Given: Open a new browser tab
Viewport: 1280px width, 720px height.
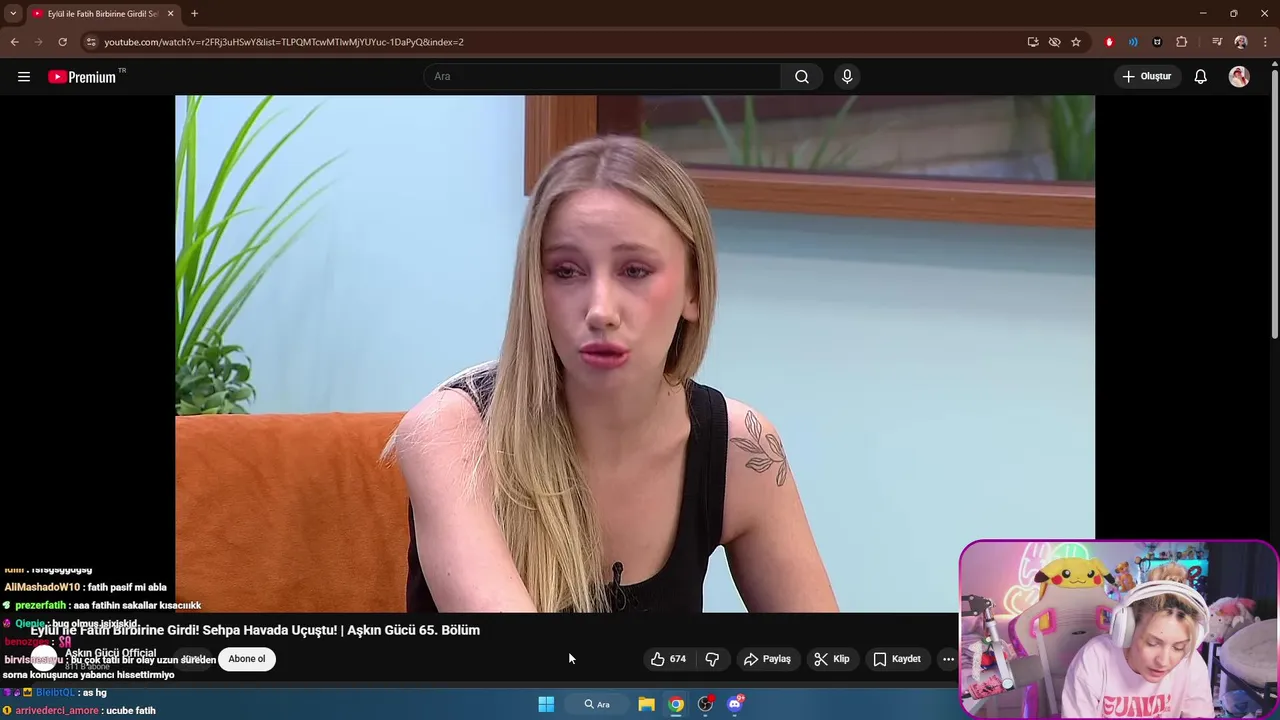Looking at the screenshot, I should coord(194,14).
